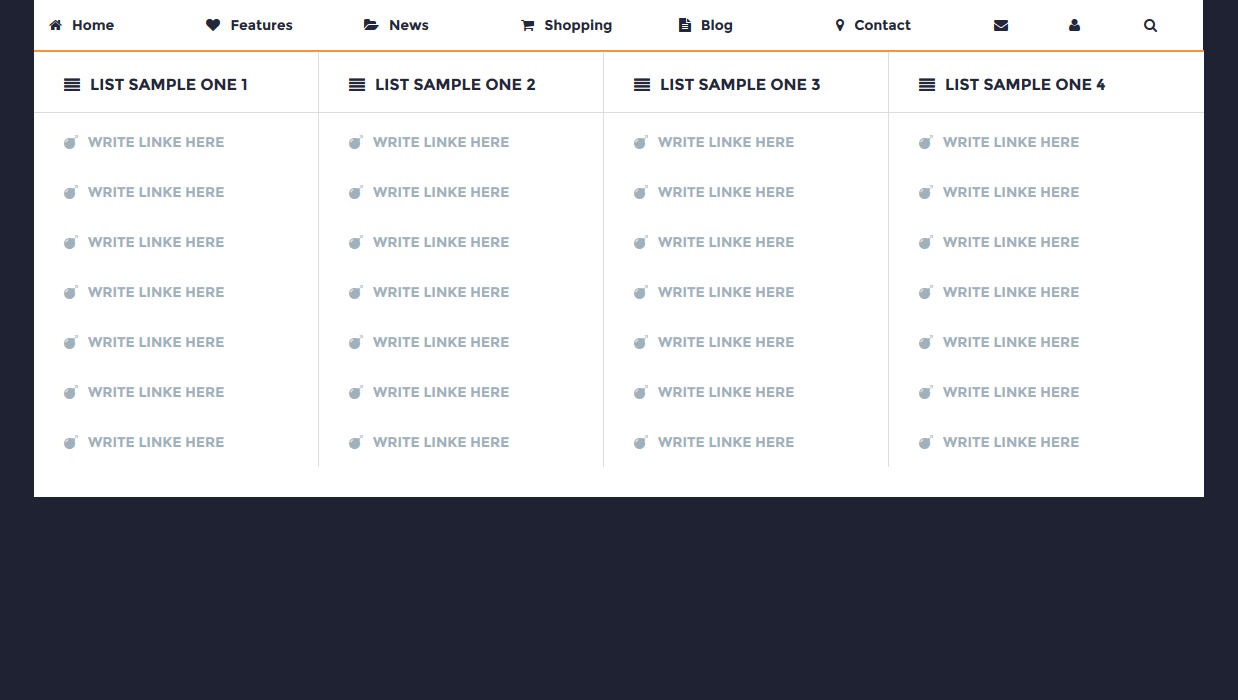Screen dimensions: 1238x700
Task: Open second Write Linke Here under List Sample One 2
Action: click(x=441, y=192)
